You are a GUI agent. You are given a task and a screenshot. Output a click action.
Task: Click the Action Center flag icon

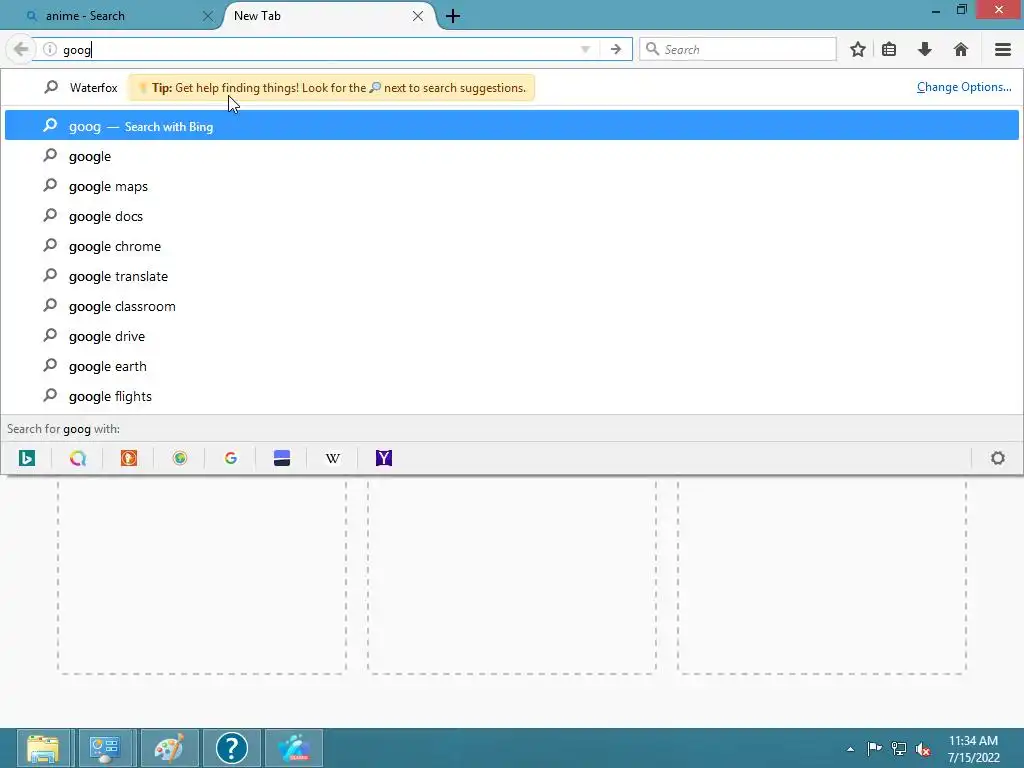pos(874,748)
